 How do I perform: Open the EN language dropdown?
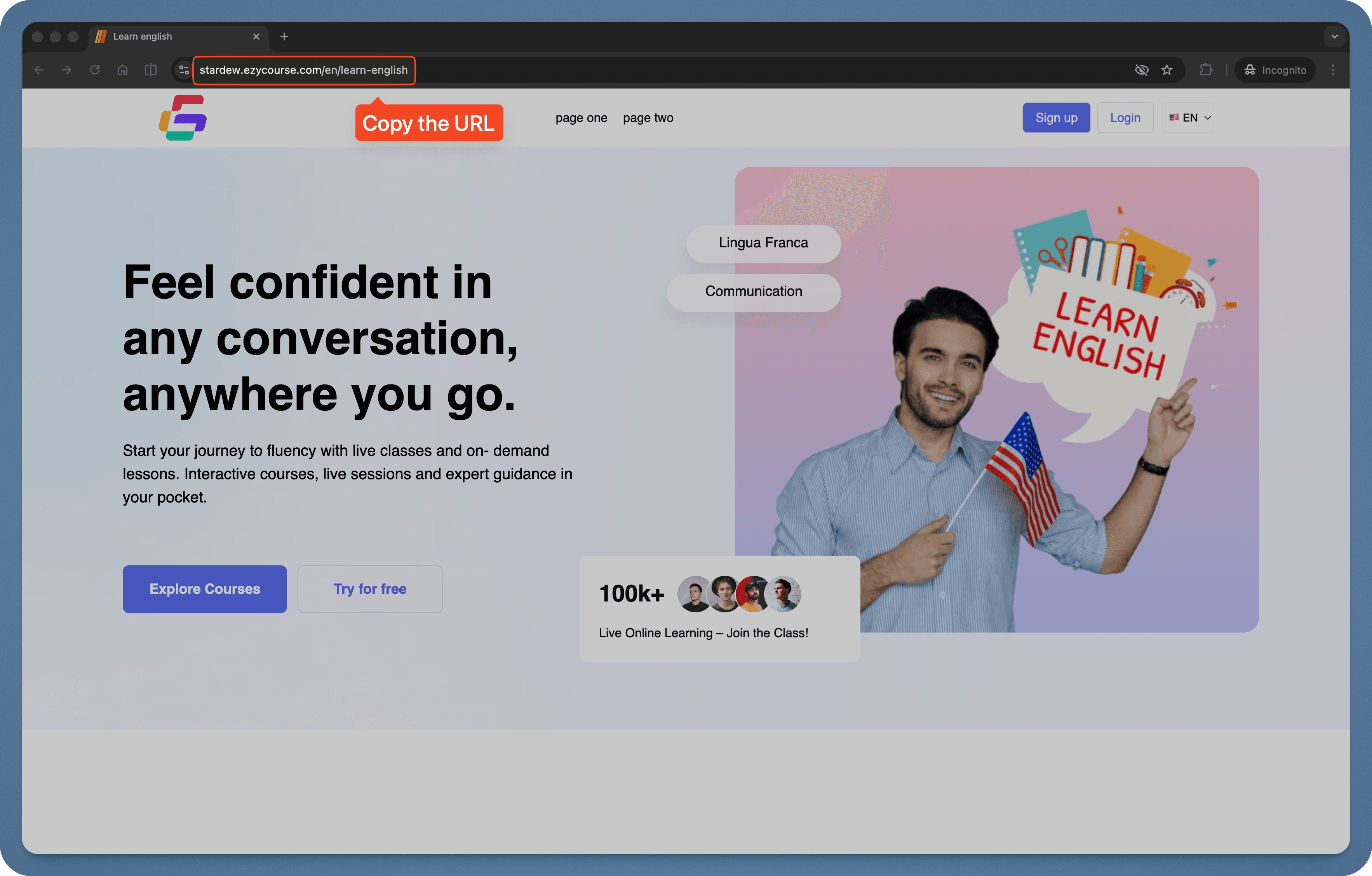click(x=1188, y=117)
